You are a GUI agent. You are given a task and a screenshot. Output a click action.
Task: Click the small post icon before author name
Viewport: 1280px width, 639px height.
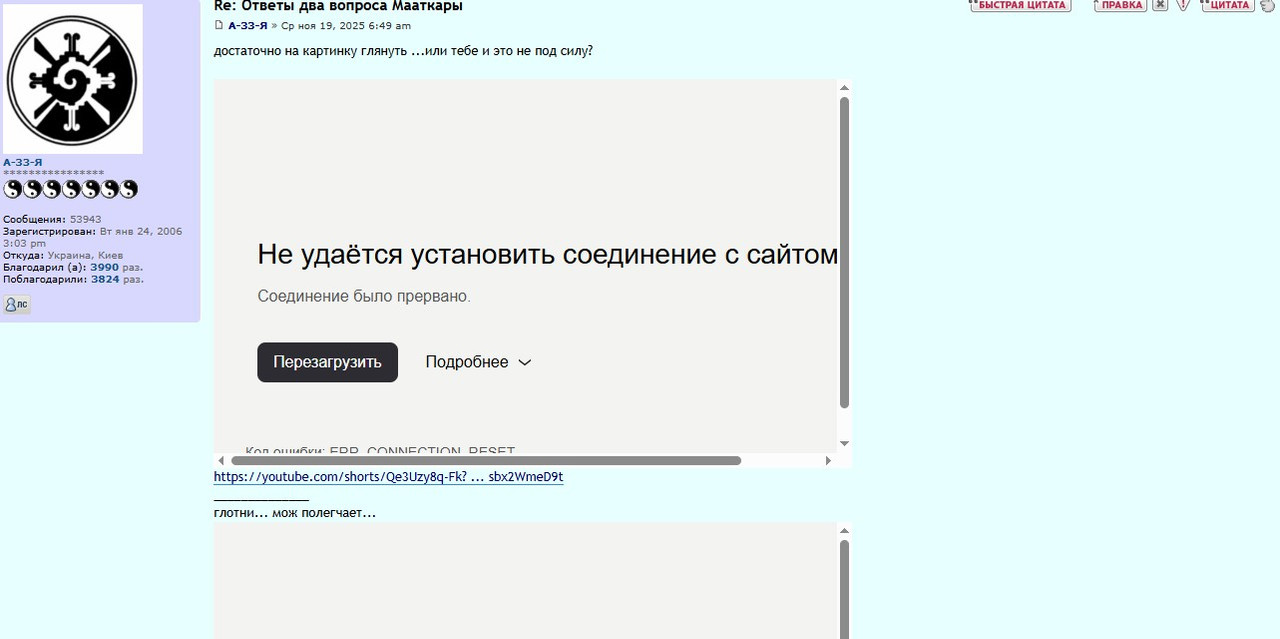pos(219,26)
